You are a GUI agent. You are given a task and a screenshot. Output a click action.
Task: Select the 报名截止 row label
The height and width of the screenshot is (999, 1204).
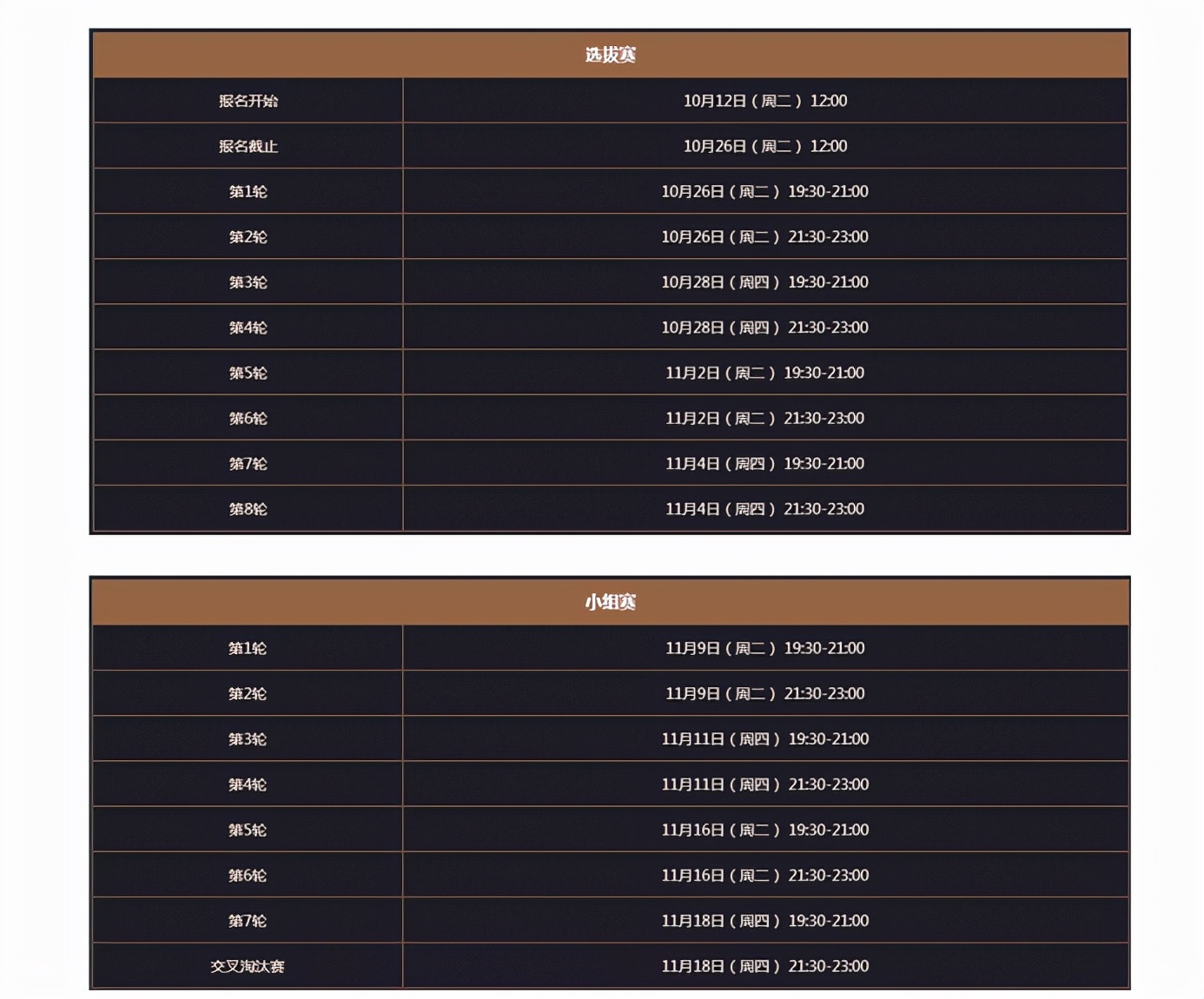click(x=248, y=146)
